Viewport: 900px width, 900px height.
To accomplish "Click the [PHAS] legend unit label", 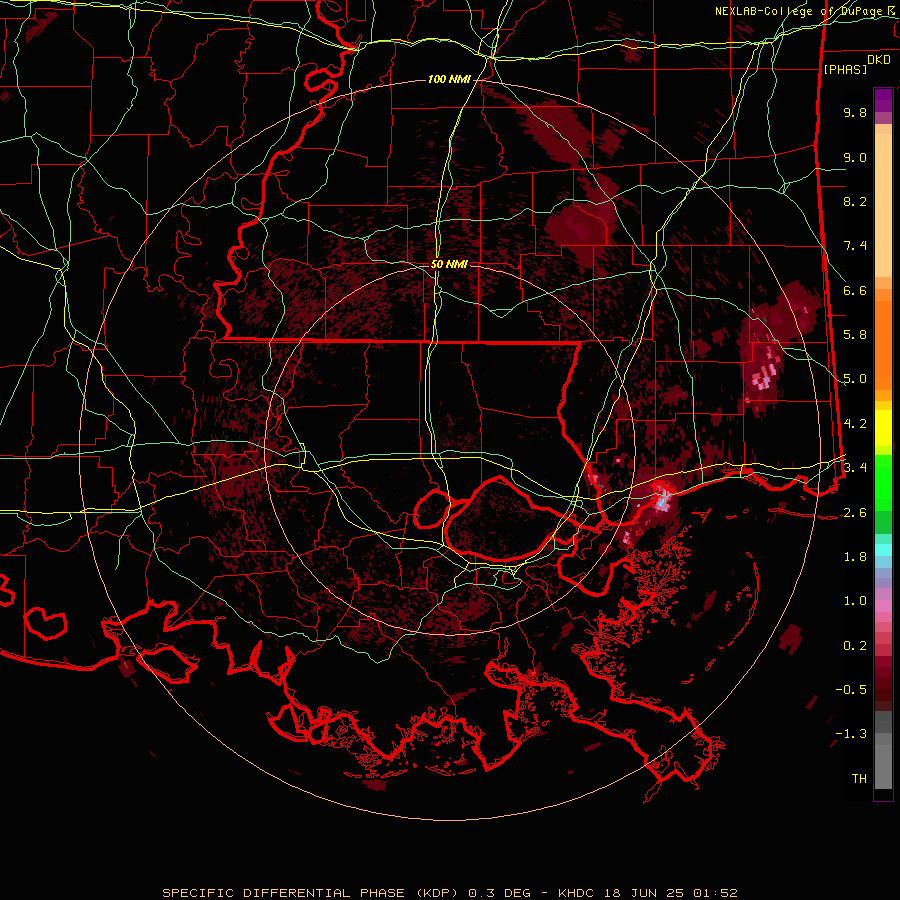I will pos(845,70).
